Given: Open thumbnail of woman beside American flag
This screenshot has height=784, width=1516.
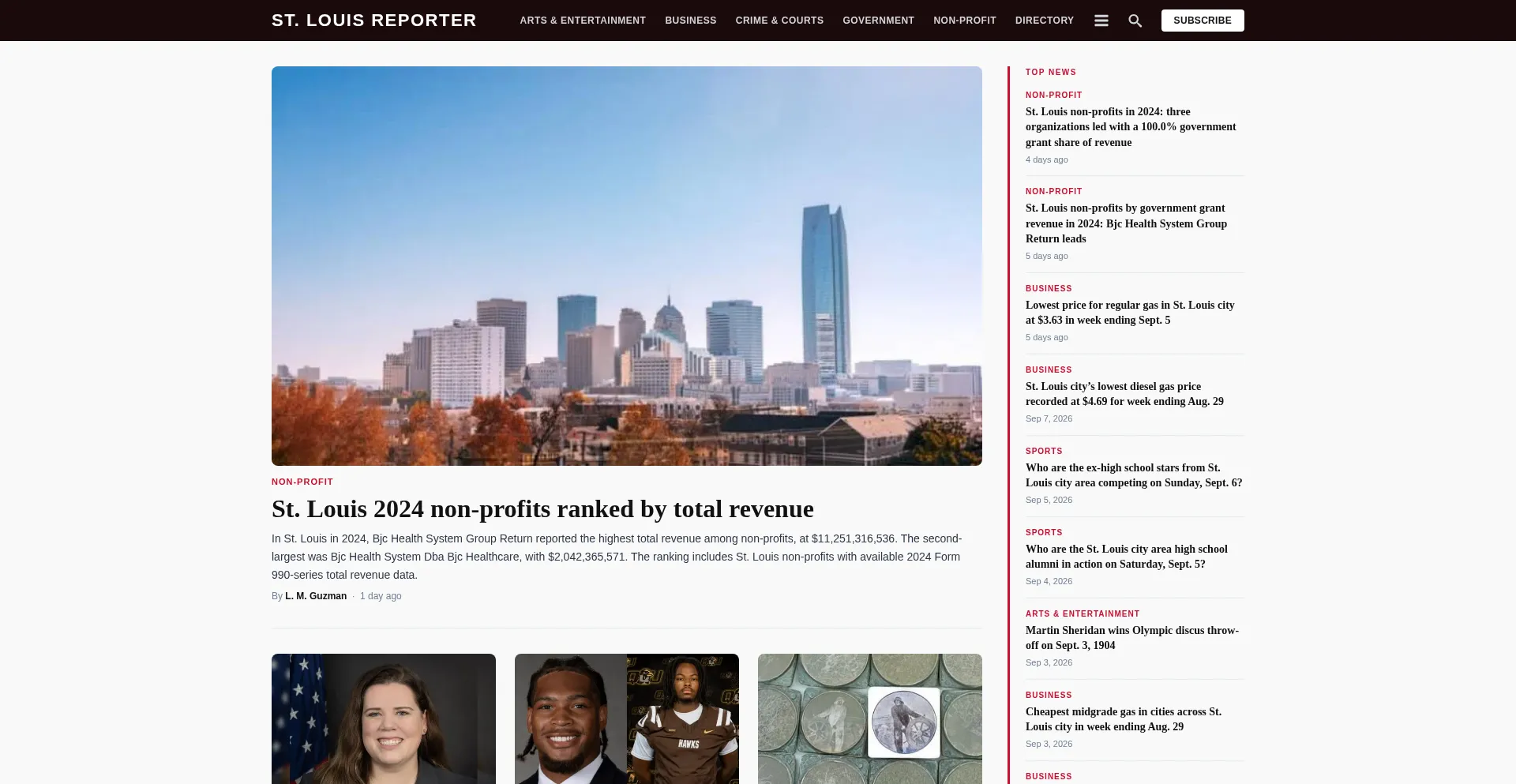Looking at the screenshot, I should click(x=384, y=718).
